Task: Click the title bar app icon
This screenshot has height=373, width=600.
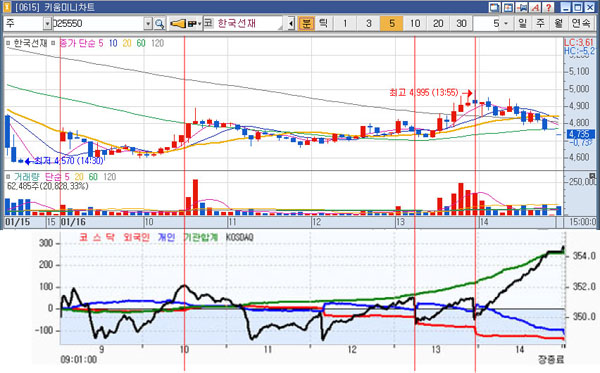Action: (x=7, y=7)
